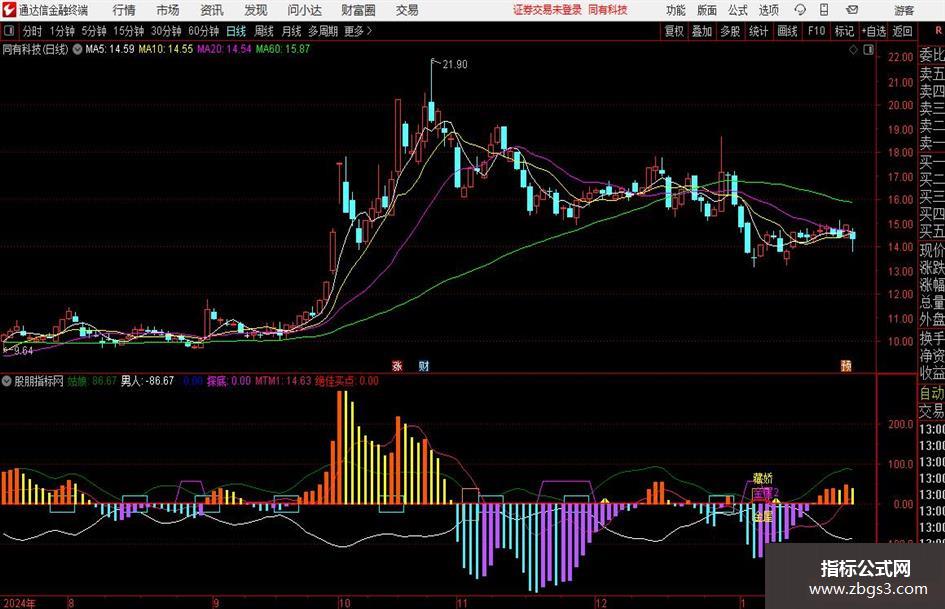Image resolution: width=945 pixels, height=609 pixels.
Task: Expand the 更多 period options
Action: point(359,31)
